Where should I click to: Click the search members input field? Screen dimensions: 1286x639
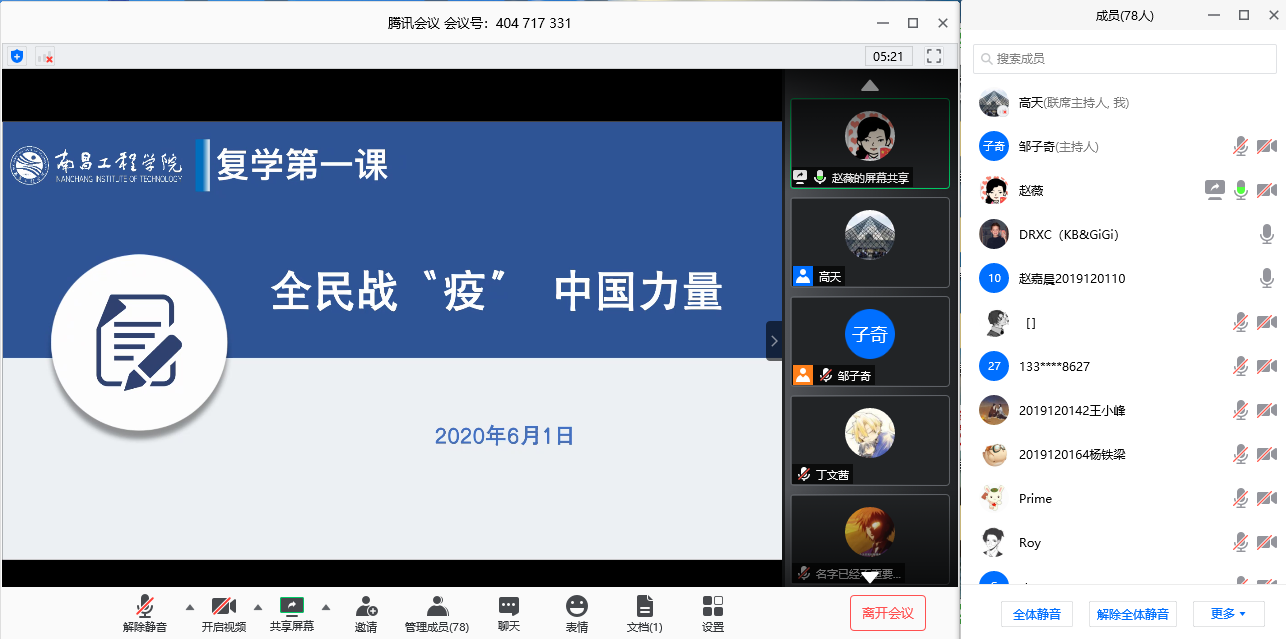[x=1125, y=59]
